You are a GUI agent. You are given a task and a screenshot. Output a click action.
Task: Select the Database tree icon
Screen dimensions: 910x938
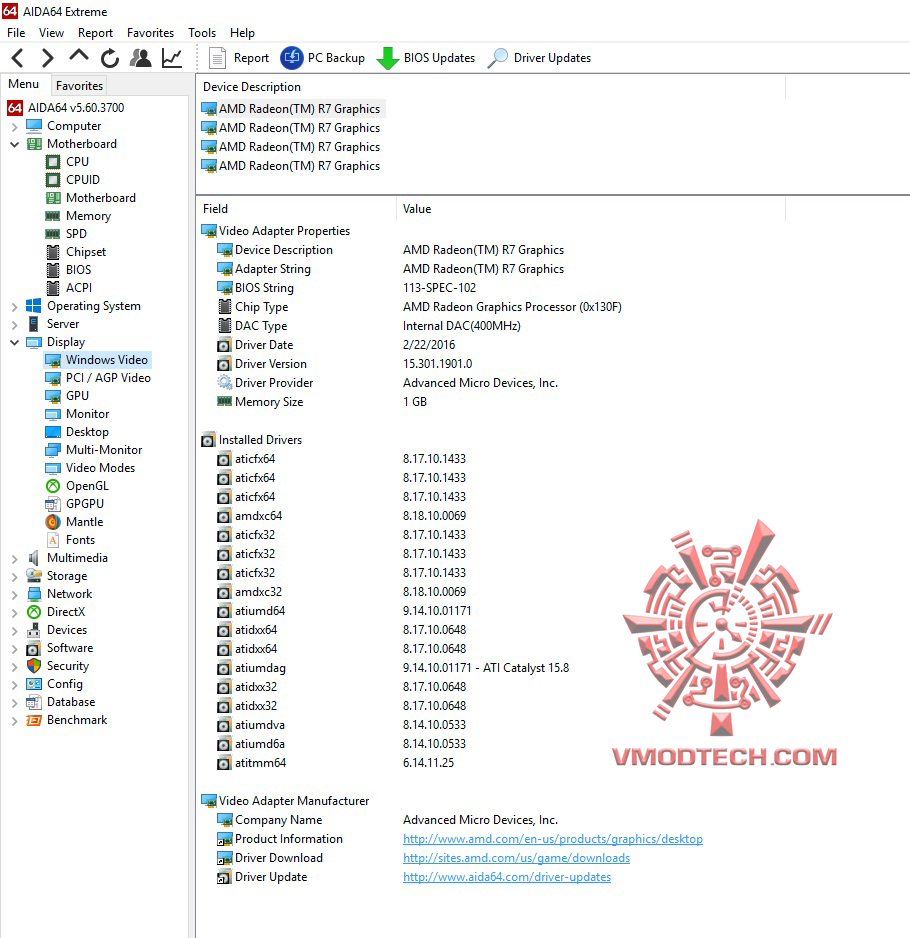[34, 702]
